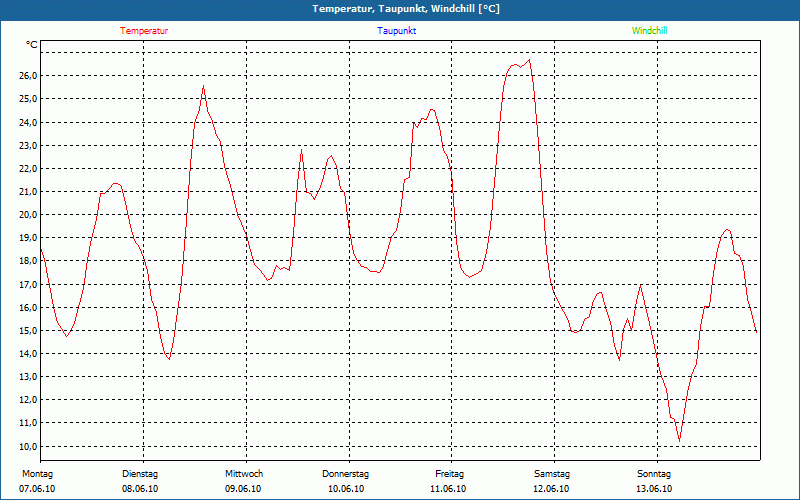
Task: Click the 19,0 y-axis value
Action: click(29, 238)
